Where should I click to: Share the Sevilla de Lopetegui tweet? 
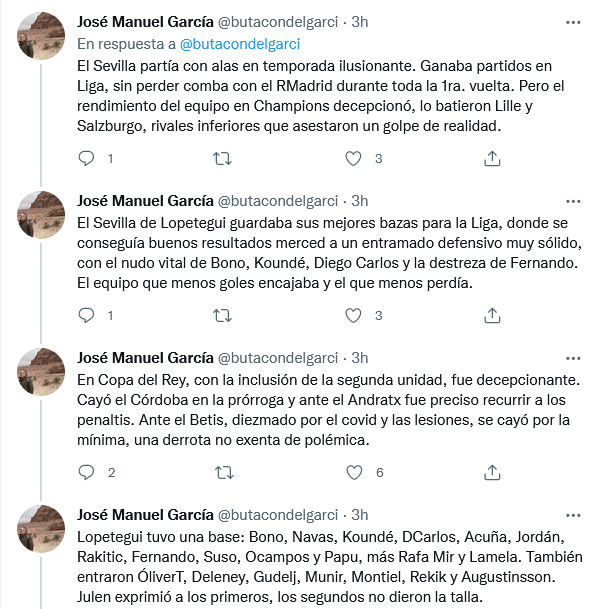click(492, 315)
